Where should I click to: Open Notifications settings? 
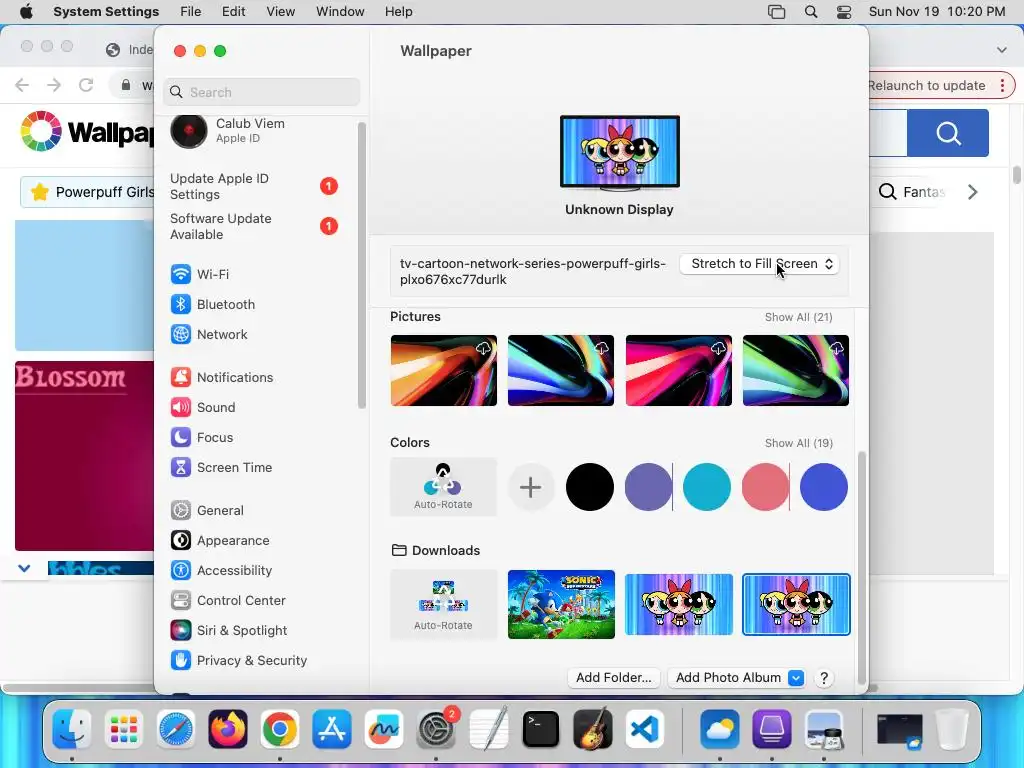pos(221,377)
